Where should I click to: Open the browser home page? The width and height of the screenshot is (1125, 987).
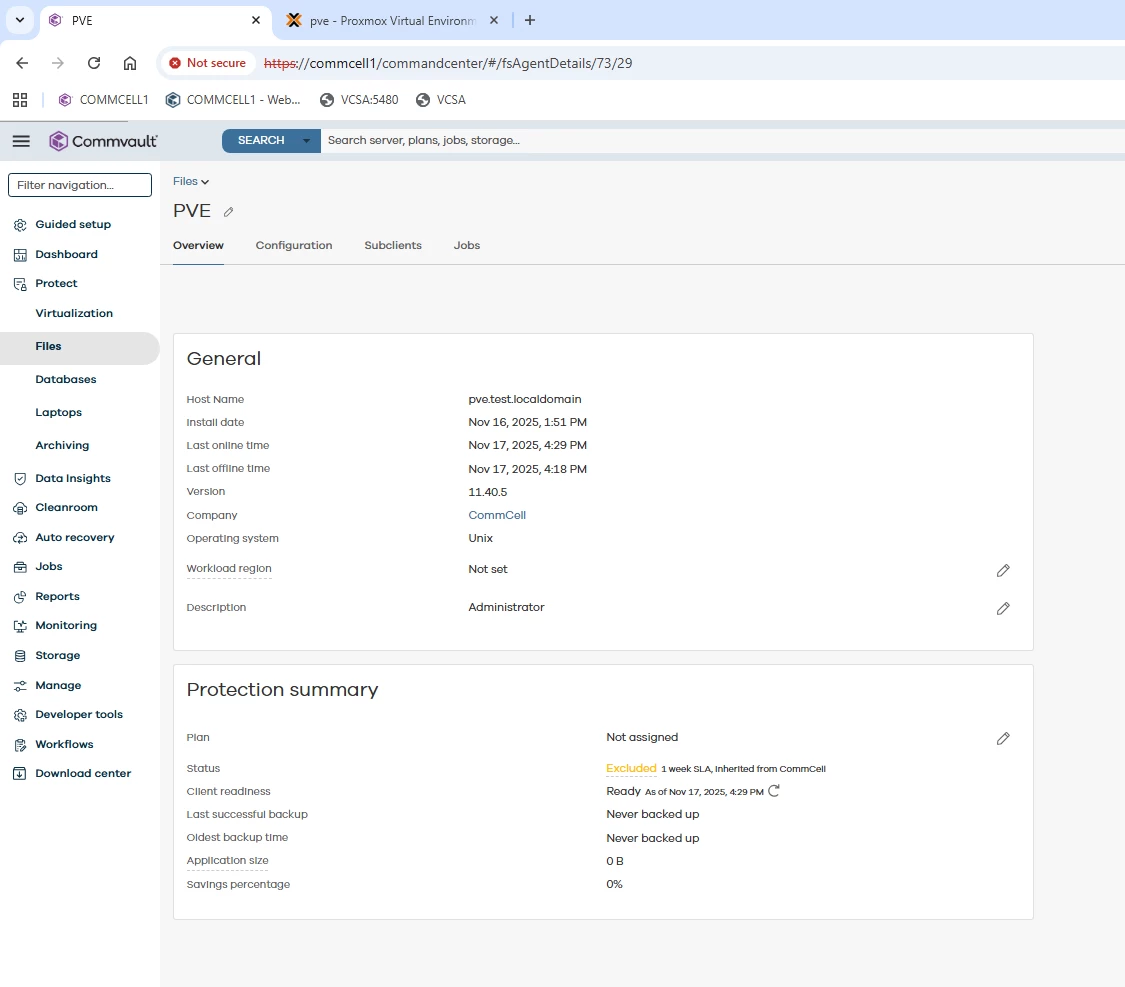[x=130, y=63]
